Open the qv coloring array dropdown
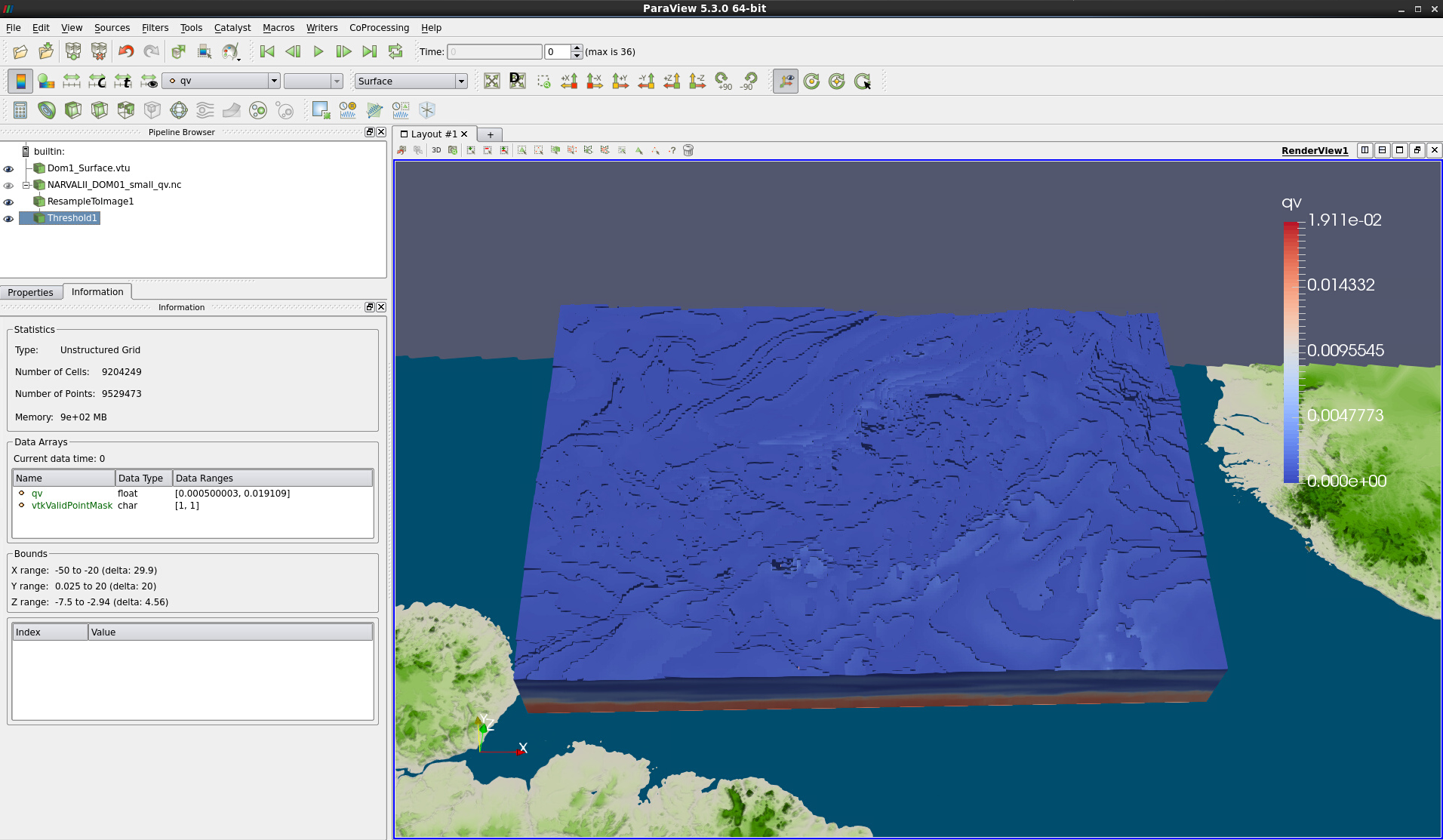Viewport: 1443px width, 840px height. [x=221, y=81]
